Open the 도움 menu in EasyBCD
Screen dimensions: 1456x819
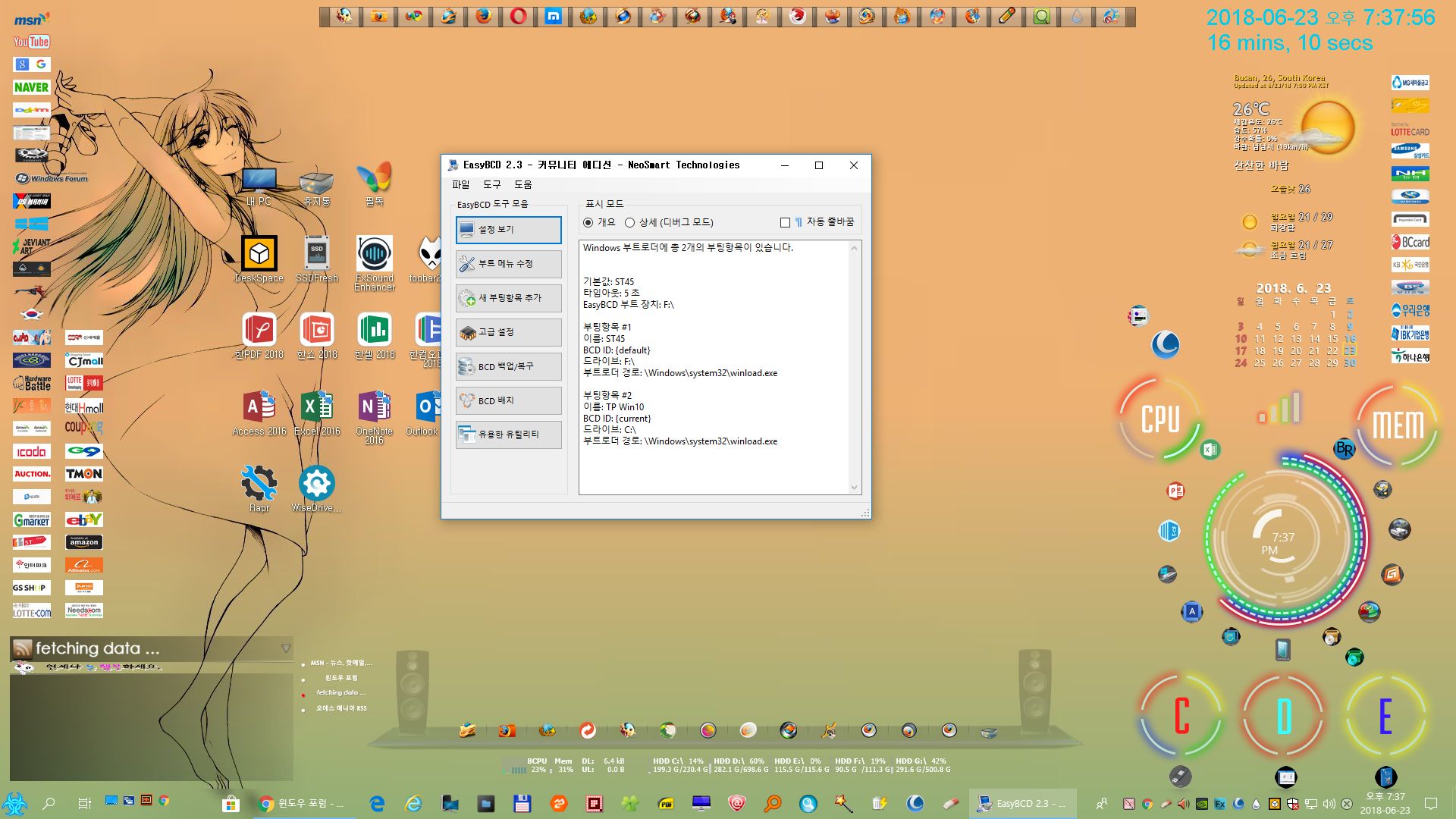point(522,184)
